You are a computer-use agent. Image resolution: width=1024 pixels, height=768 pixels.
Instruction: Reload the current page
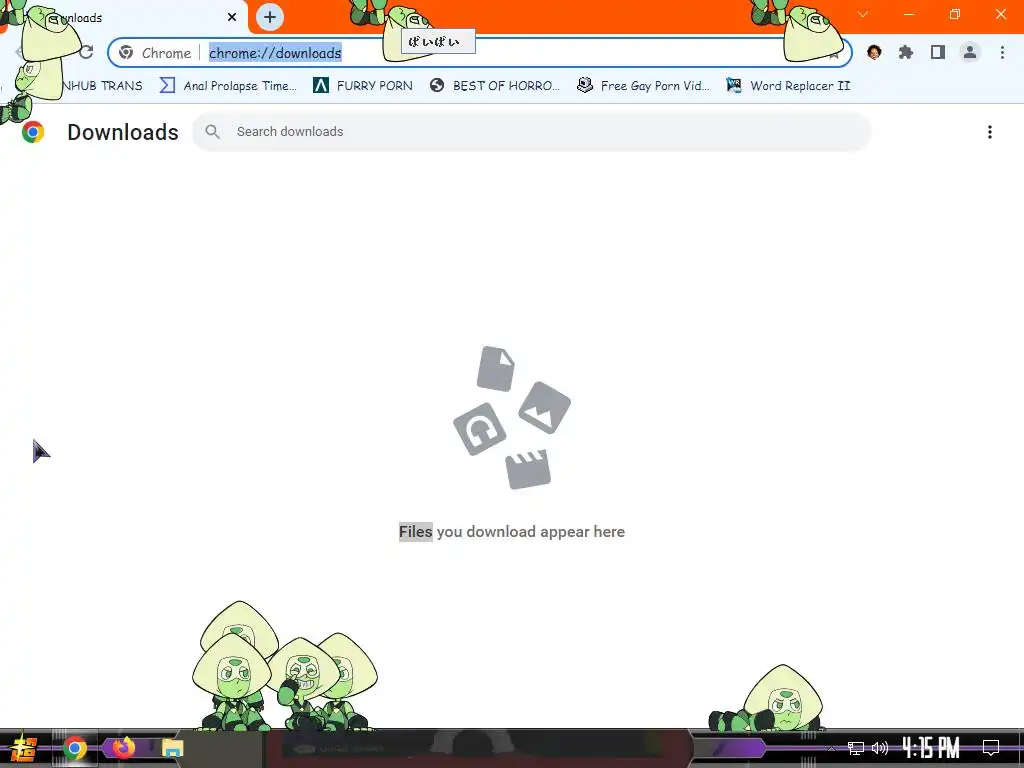click(x=86, y=52)
